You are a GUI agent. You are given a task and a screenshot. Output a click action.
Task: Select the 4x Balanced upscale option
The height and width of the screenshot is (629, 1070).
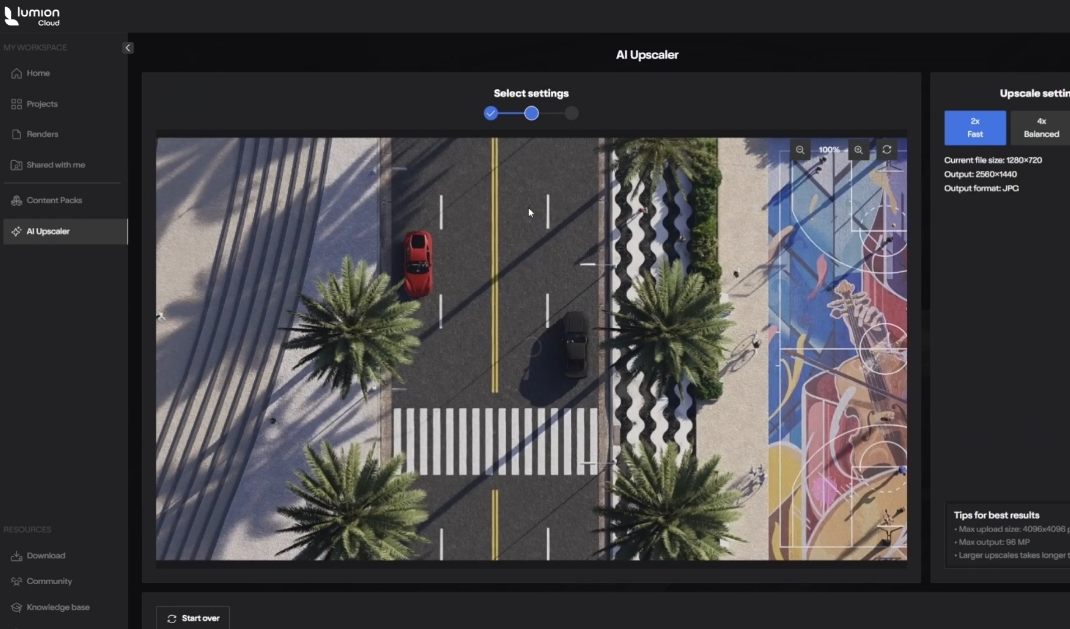(1040, 128)
